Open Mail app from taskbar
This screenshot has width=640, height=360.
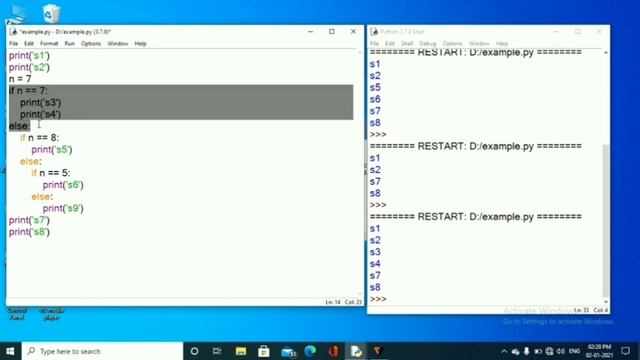coord(288,351)
